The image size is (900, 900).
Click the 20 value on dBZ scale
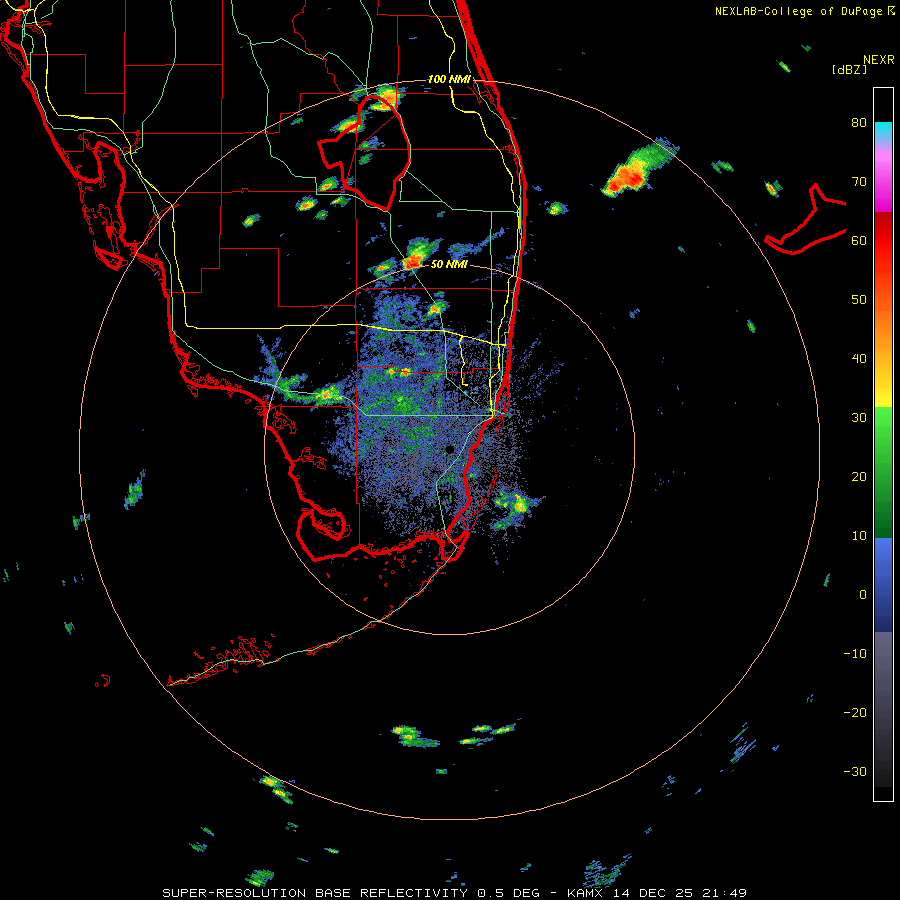859,476
